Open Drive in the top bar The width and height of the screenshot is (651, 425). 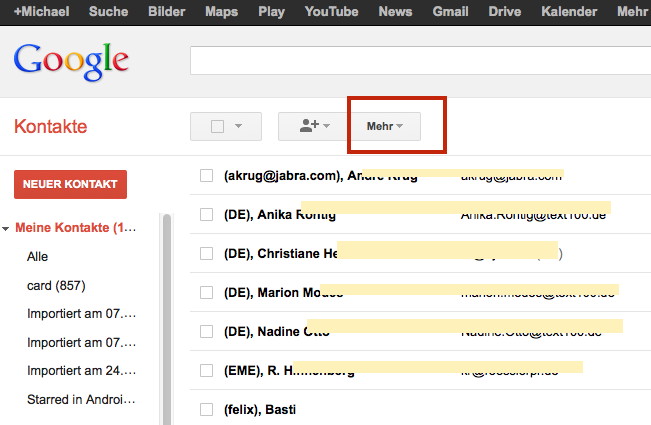[505, 11]
